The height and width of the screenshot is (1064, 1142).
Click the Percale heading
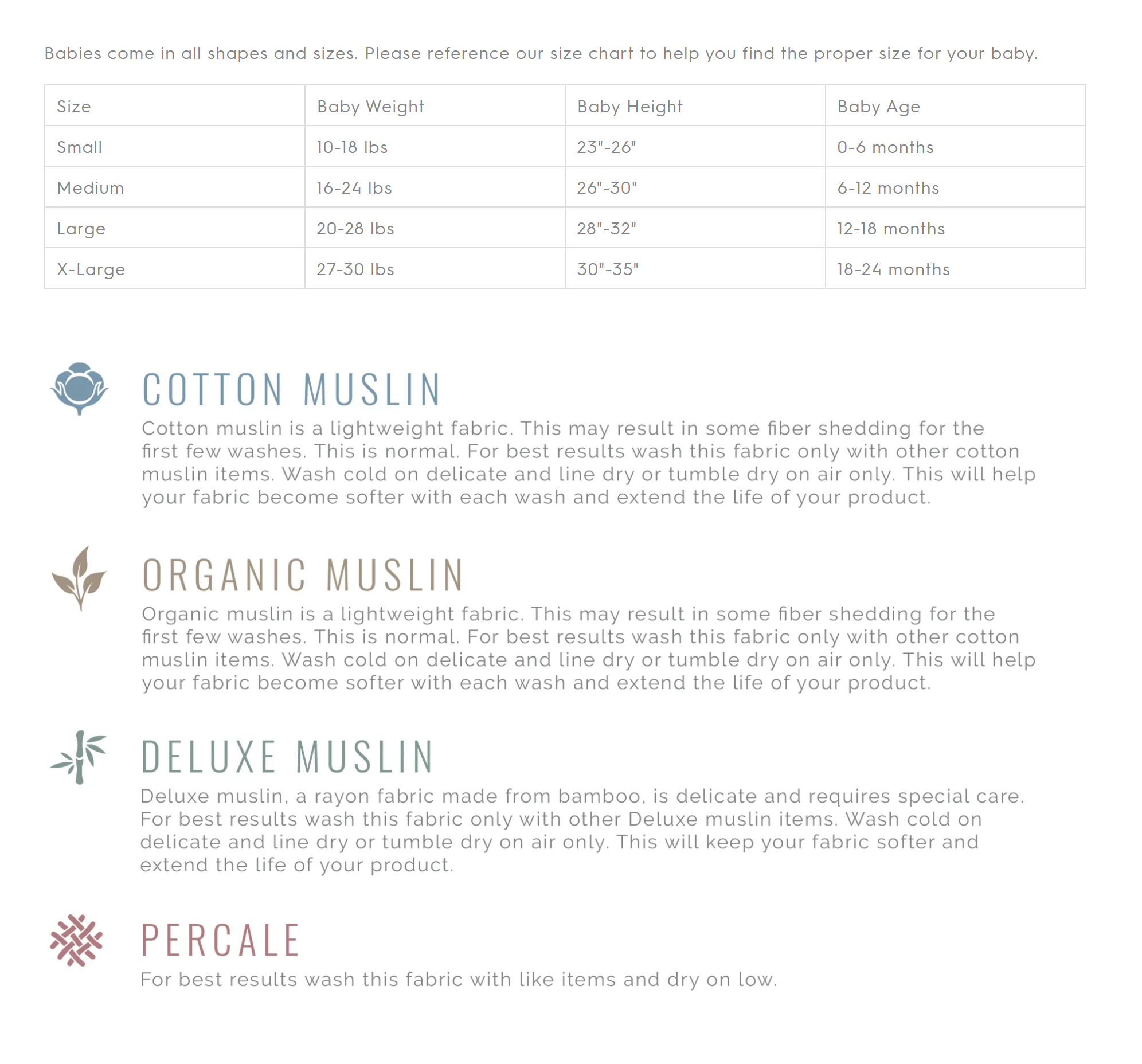221,941
